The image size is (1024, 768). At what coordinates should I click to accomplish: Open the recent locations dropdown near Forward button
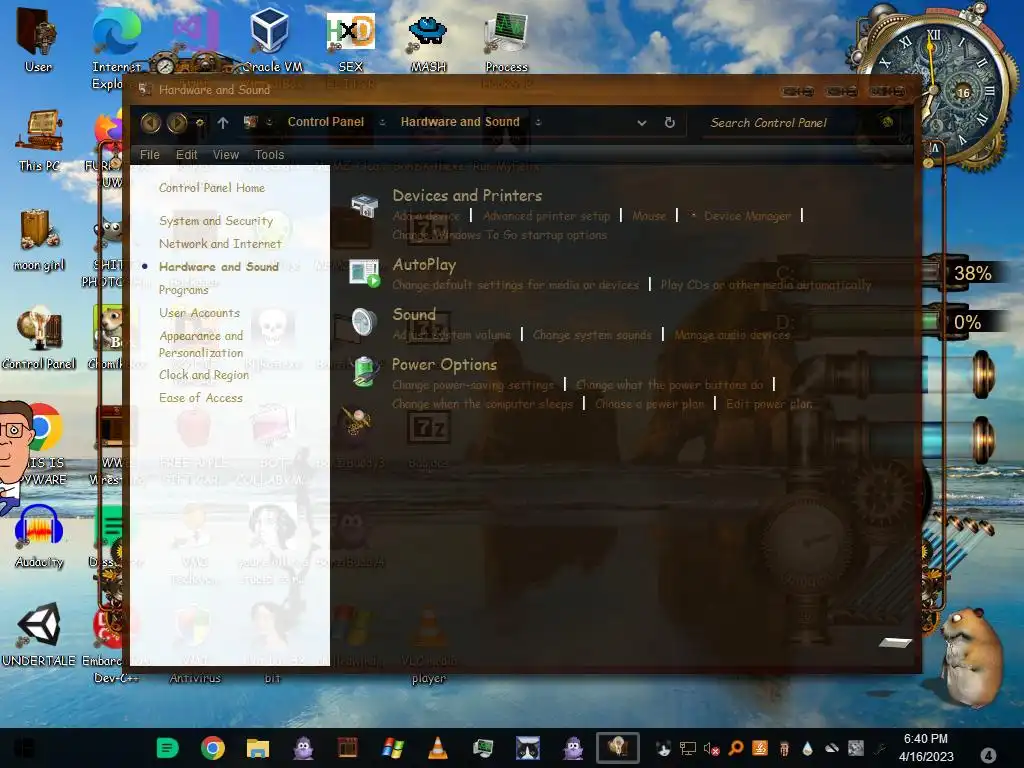coord(200,123)
